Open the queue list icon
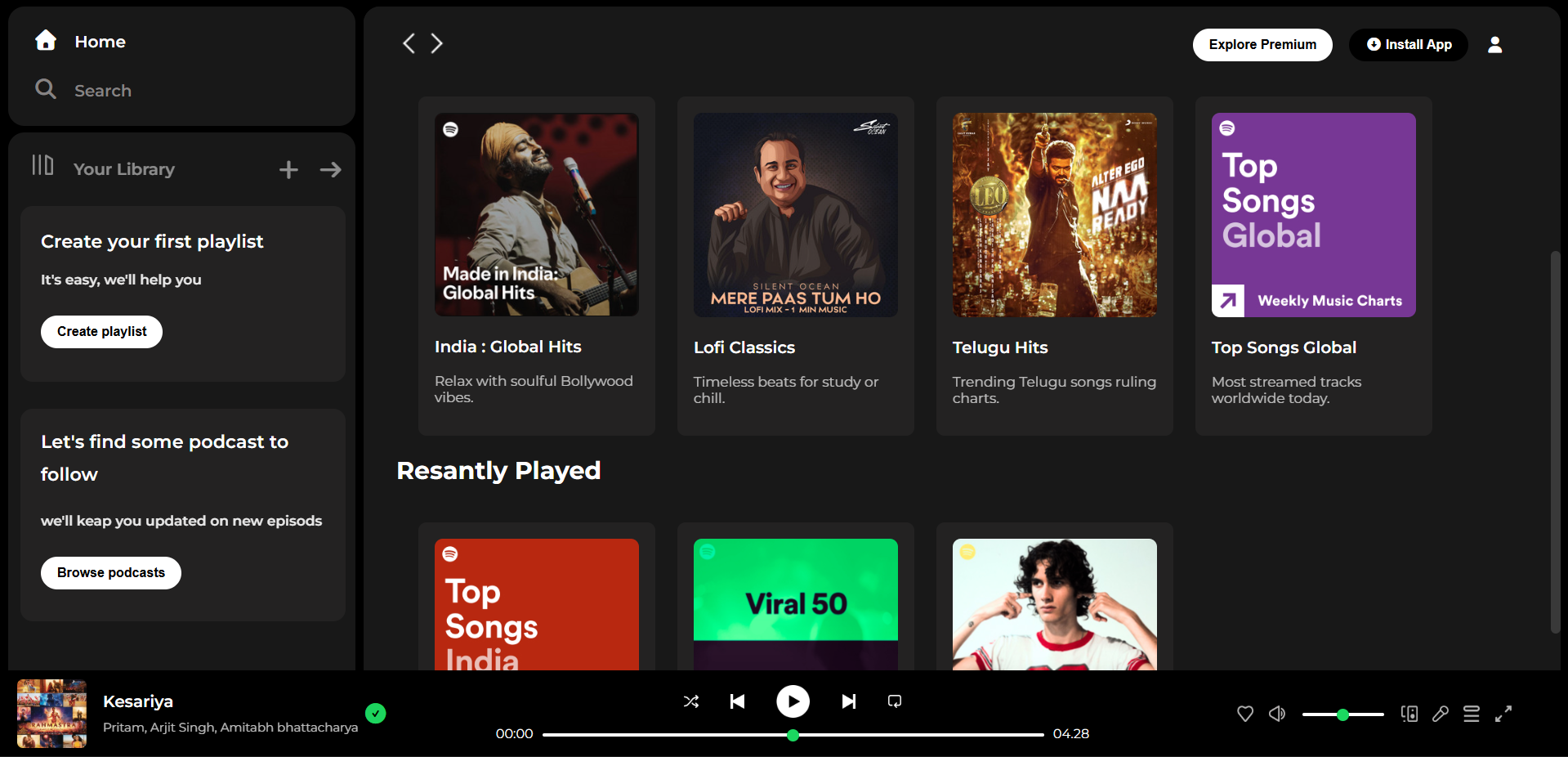This screenshot has height=757, width=1568. (x=1471, y=714)
